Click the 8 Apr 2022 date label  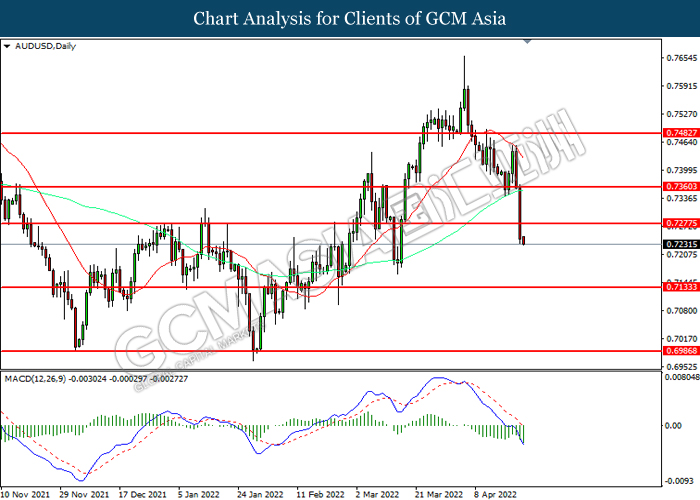(x=496, y=495)
